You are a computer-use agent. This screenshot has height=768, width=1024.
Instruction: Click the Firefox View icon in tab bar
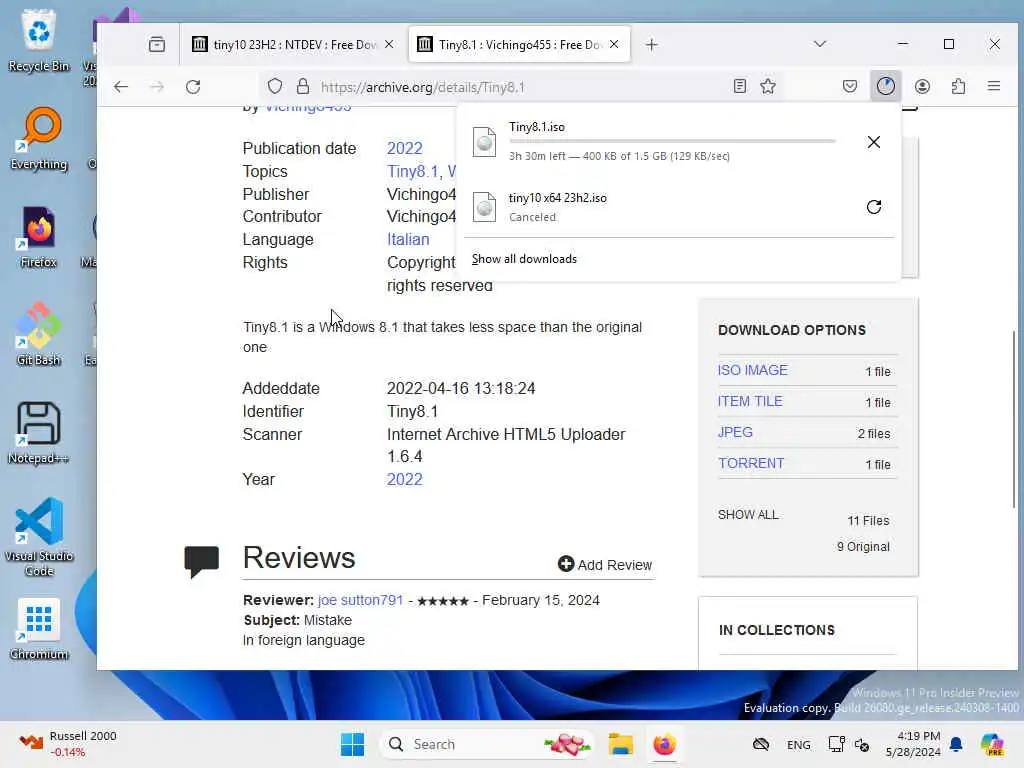tap(157, 44)
